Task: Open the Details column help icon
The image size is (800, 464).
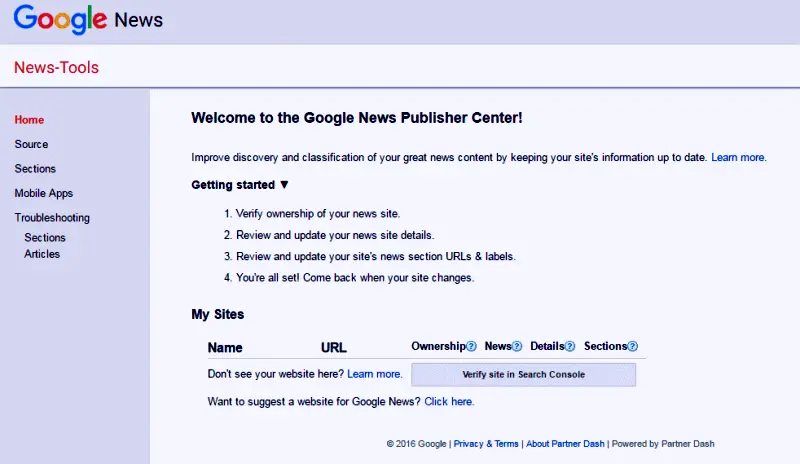Action: point(570,346)
